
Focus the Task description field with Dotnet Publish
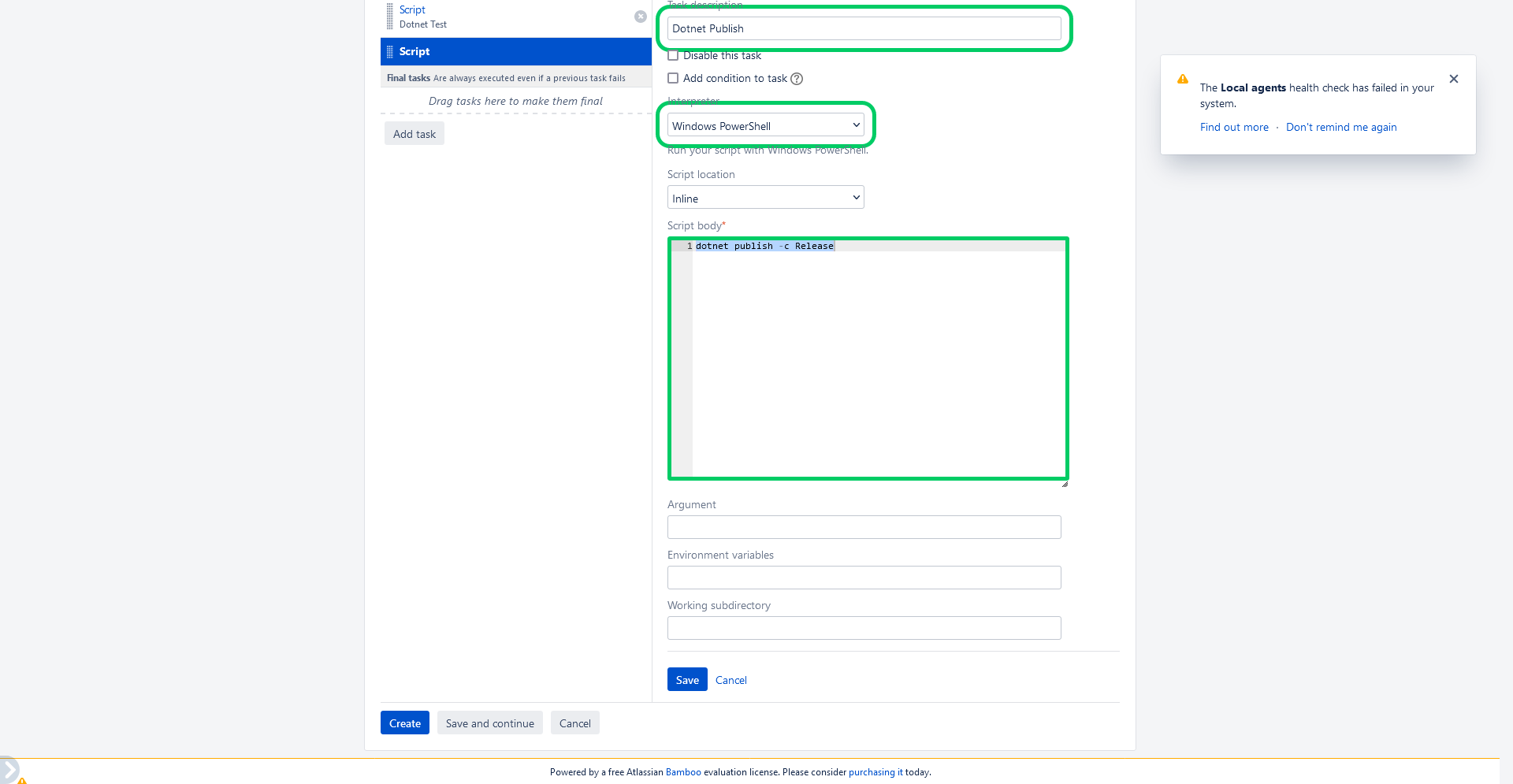coord(864,28)
